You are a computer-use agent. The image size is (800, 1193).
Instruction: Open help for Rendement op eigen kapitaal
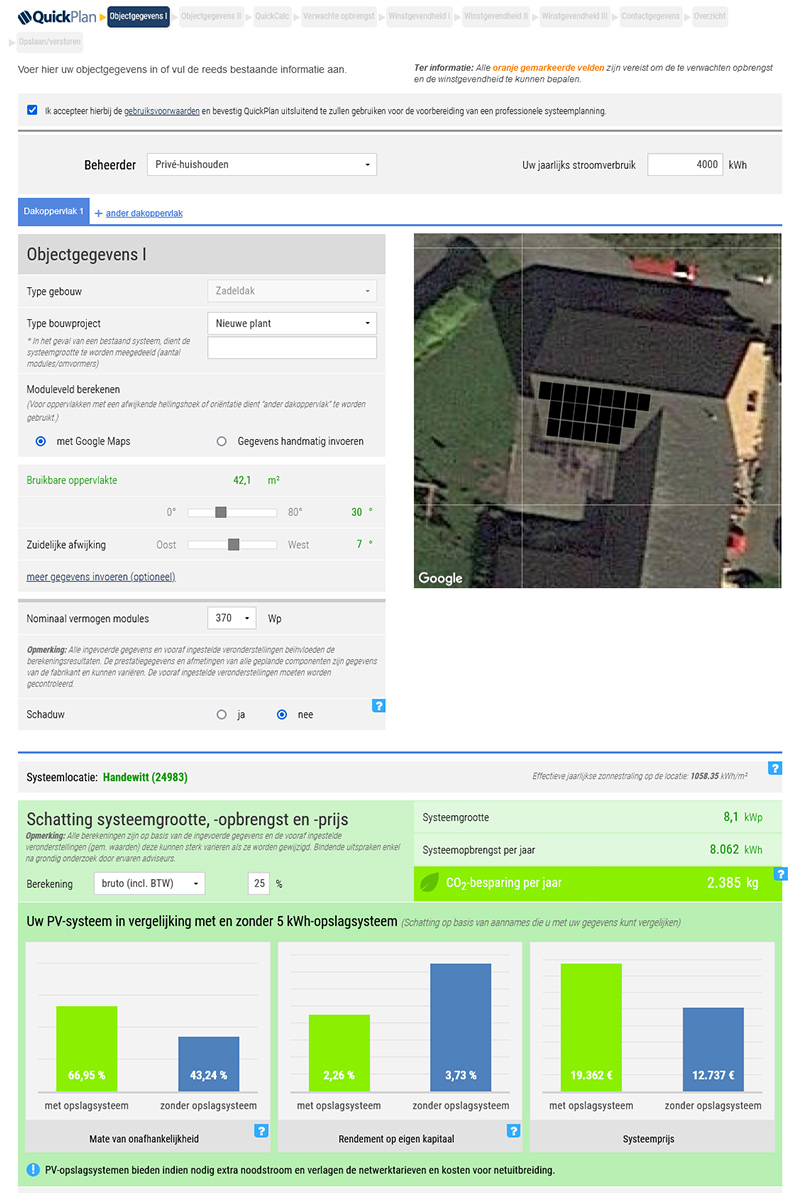point(514,1131)
